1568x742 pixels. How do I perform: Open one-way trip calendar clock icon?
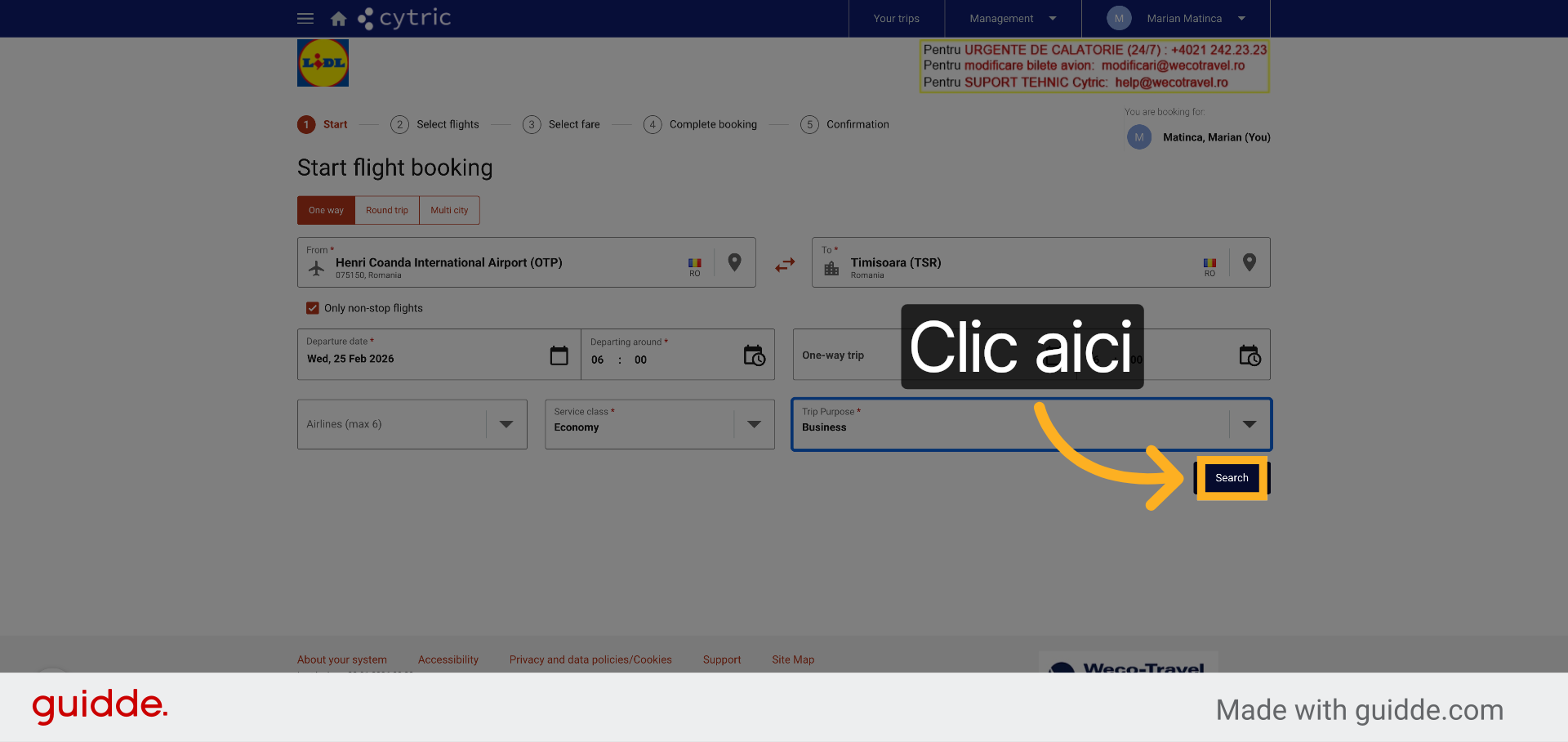point(1249,355)
